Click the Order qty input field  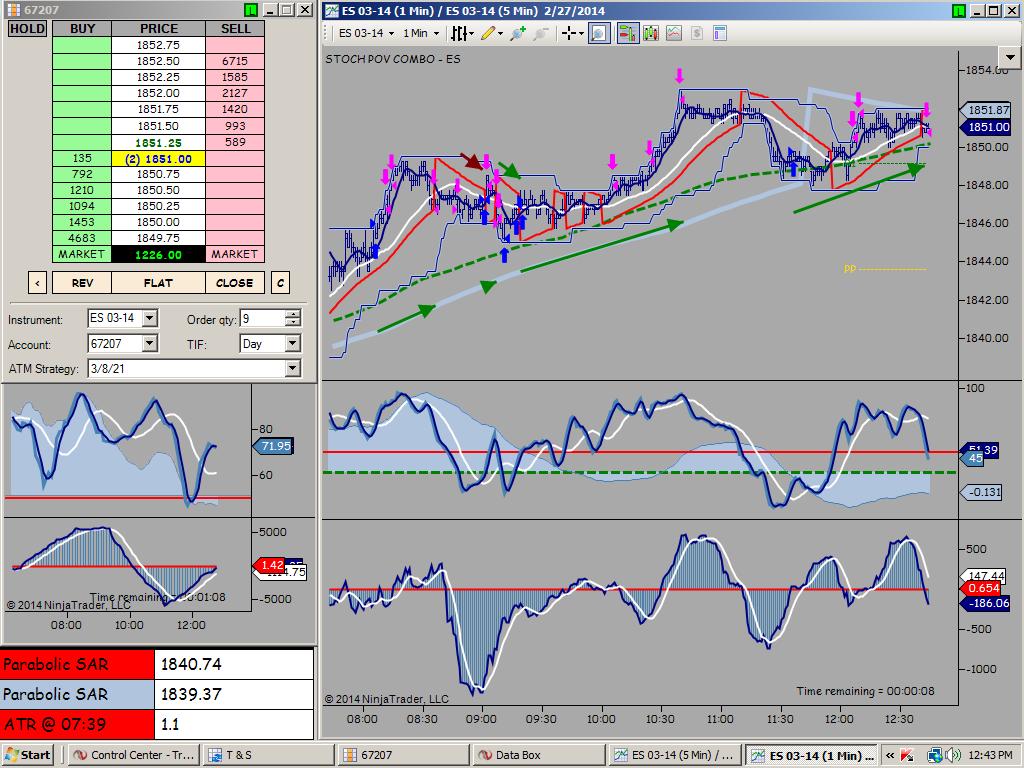[263, 319]
